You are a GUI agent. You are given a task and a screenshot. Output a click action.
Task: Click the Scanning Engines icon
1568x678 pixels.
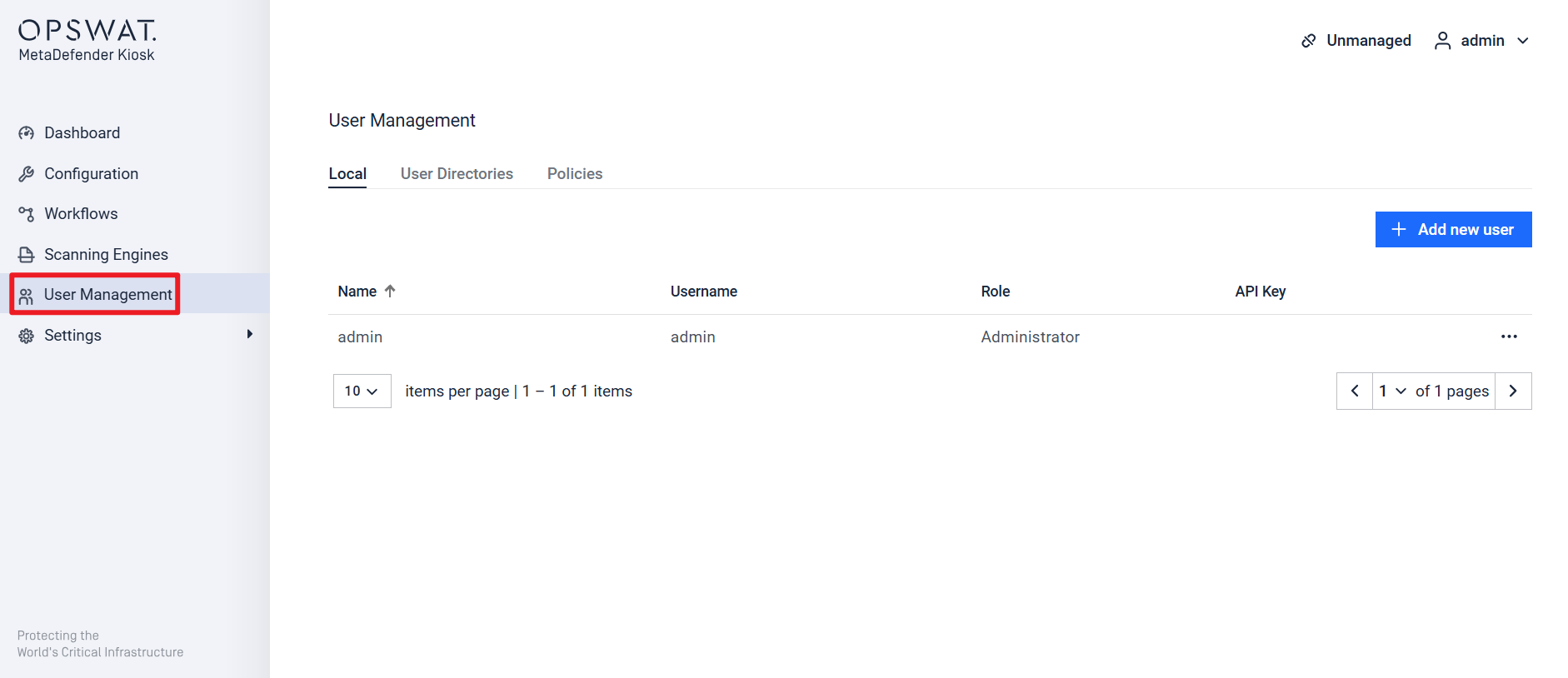[x=27, y=255]
